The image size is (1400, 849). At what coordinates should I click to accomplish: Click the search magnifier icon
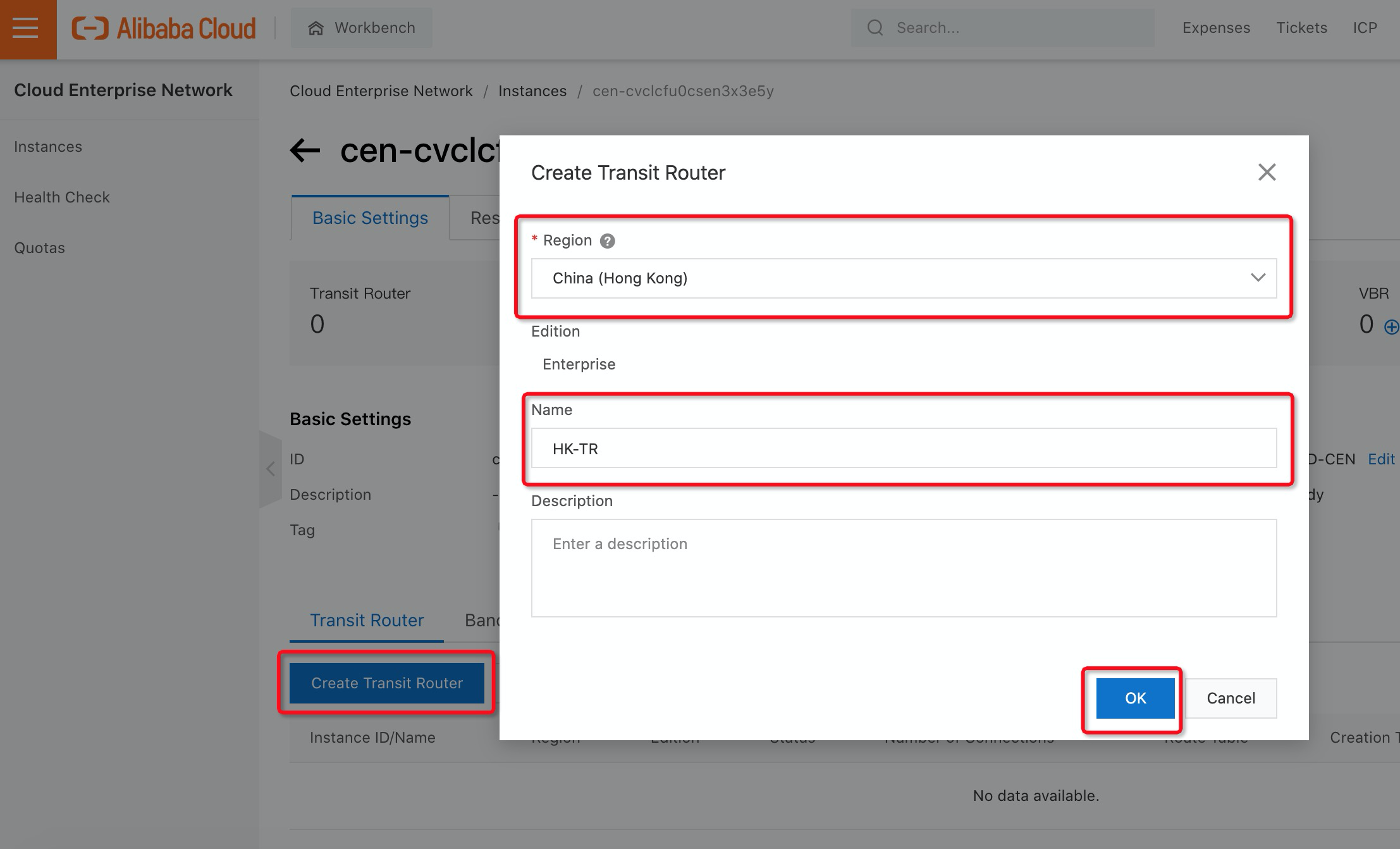(x=875, y=28)
